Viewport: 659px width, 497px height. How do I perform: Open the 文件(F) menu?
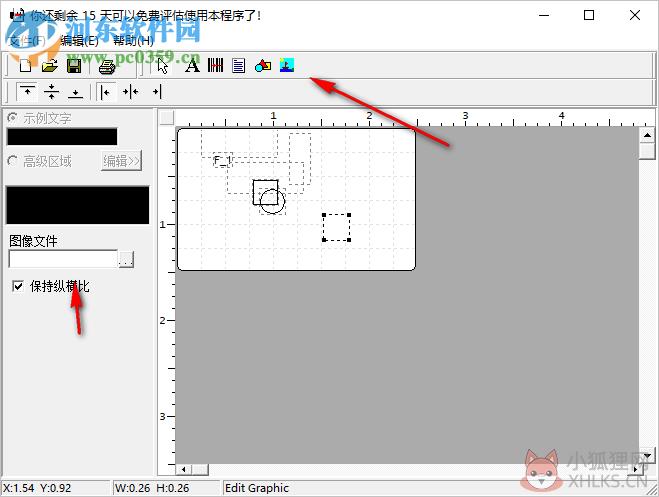27,41
